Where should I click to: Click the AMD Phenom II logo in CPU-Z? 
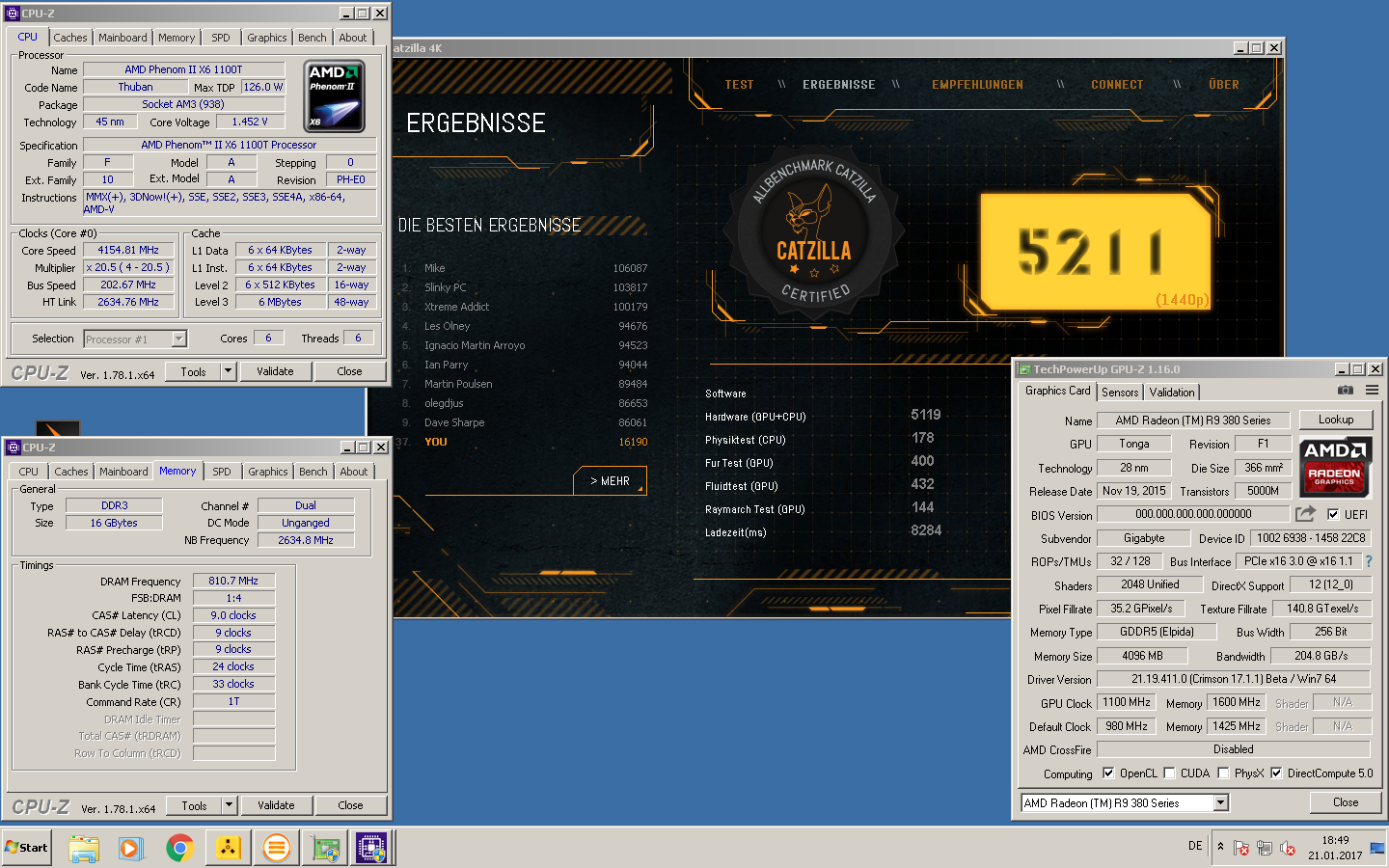335,96
